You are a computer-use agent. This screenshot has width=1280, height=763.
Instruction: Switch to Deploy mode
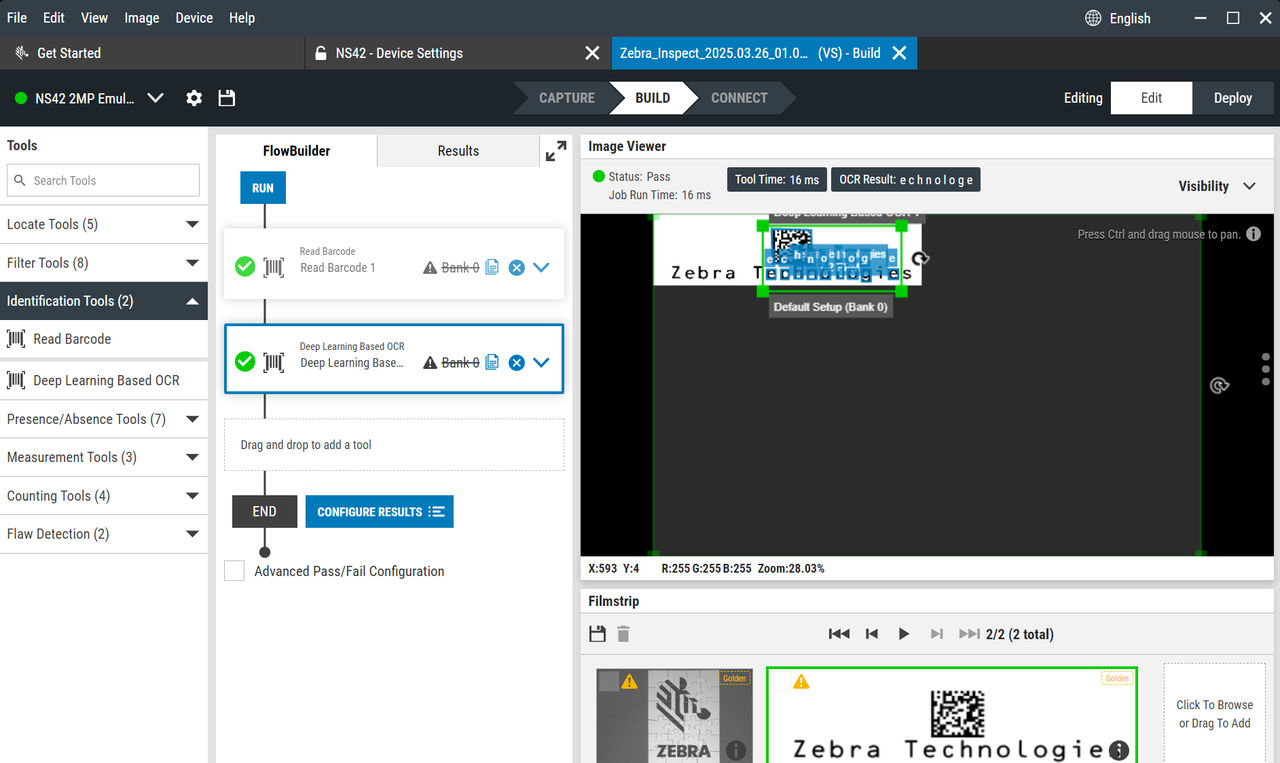pyautogui.click(x=1233, y=98)
